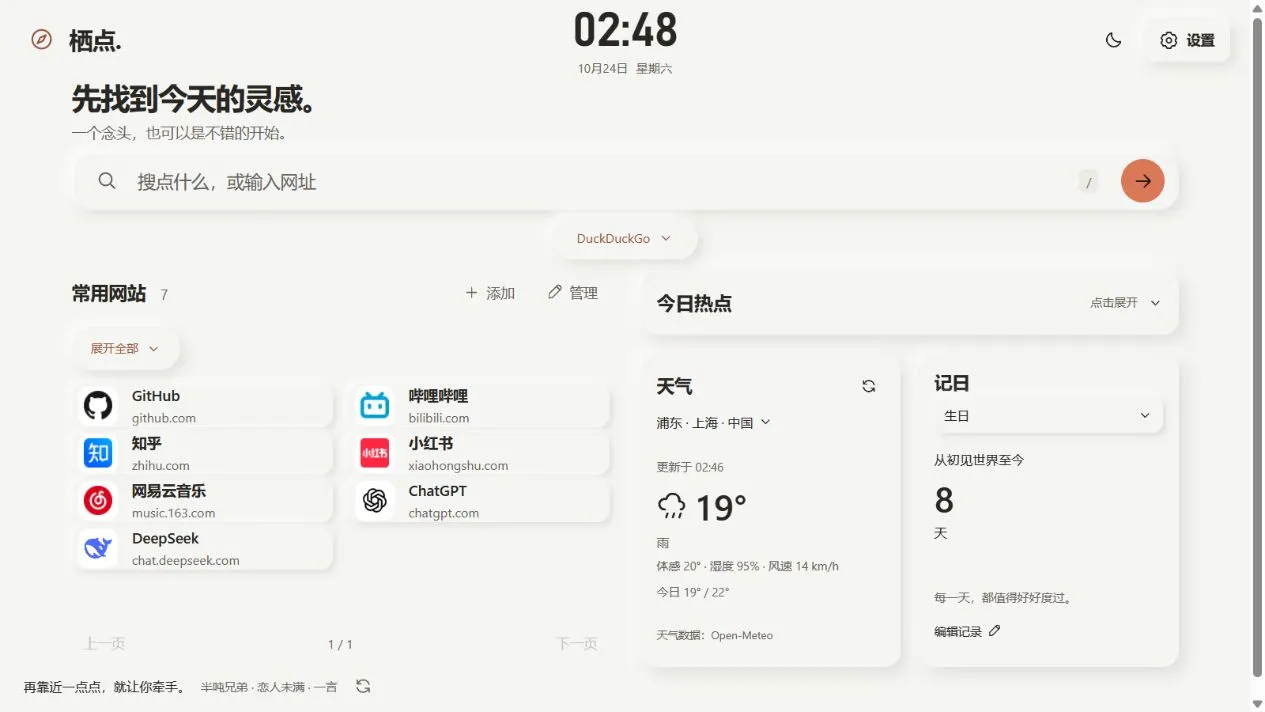Click github.com link text
The width and height of the screenshot is (1265, 712).
(164, 418)
